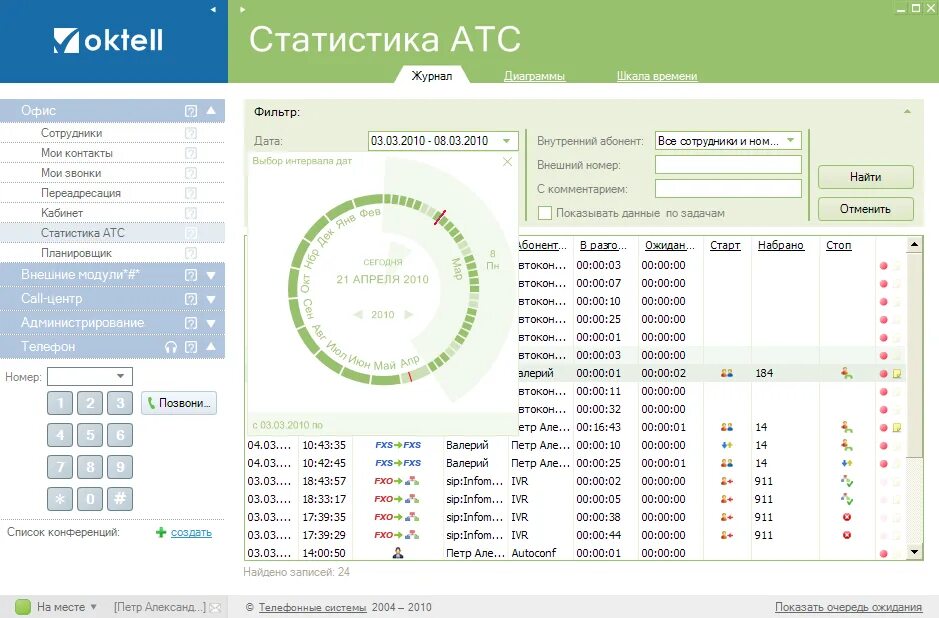This screenshot has height=618, width=939.
Task: Click the stop icon in row 18:43:57
Action: (847, 481)
